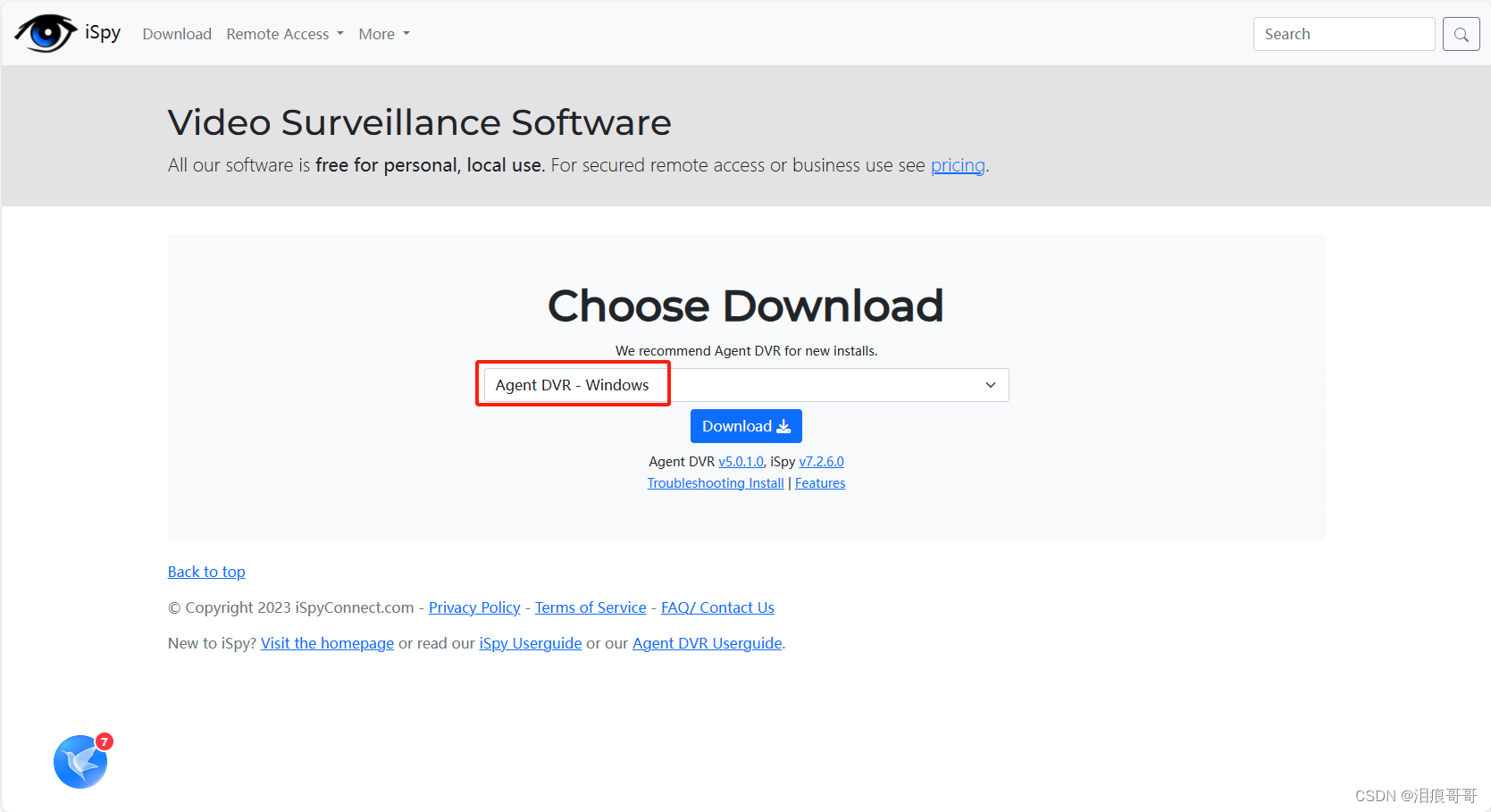Click the Agent DVR recommendation text
Screen dimensions: 1491x812
coord(746,351)
